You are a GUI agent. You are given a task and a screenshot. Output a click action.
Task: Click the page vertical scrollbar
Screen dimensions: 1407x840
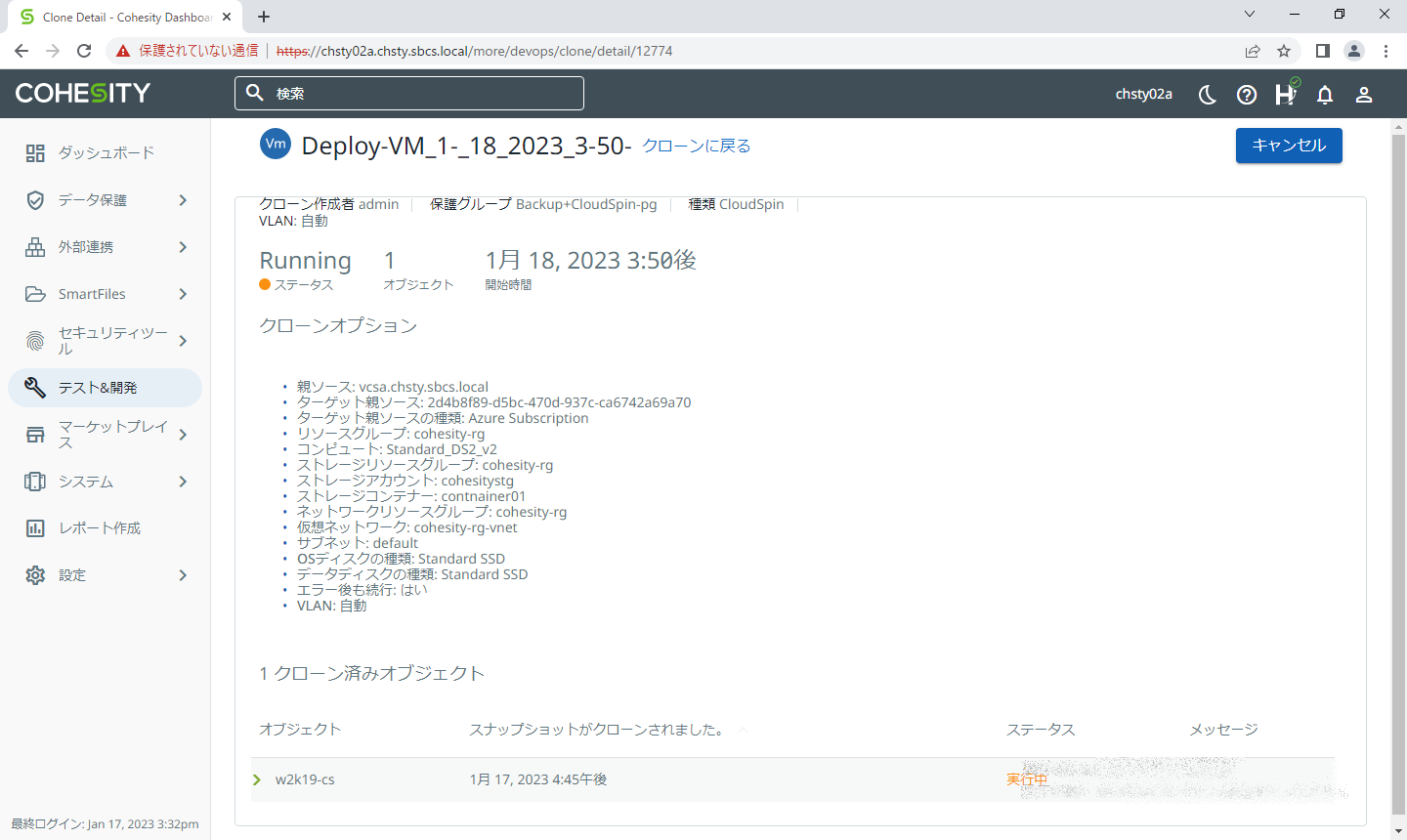tap(1398, 474)
